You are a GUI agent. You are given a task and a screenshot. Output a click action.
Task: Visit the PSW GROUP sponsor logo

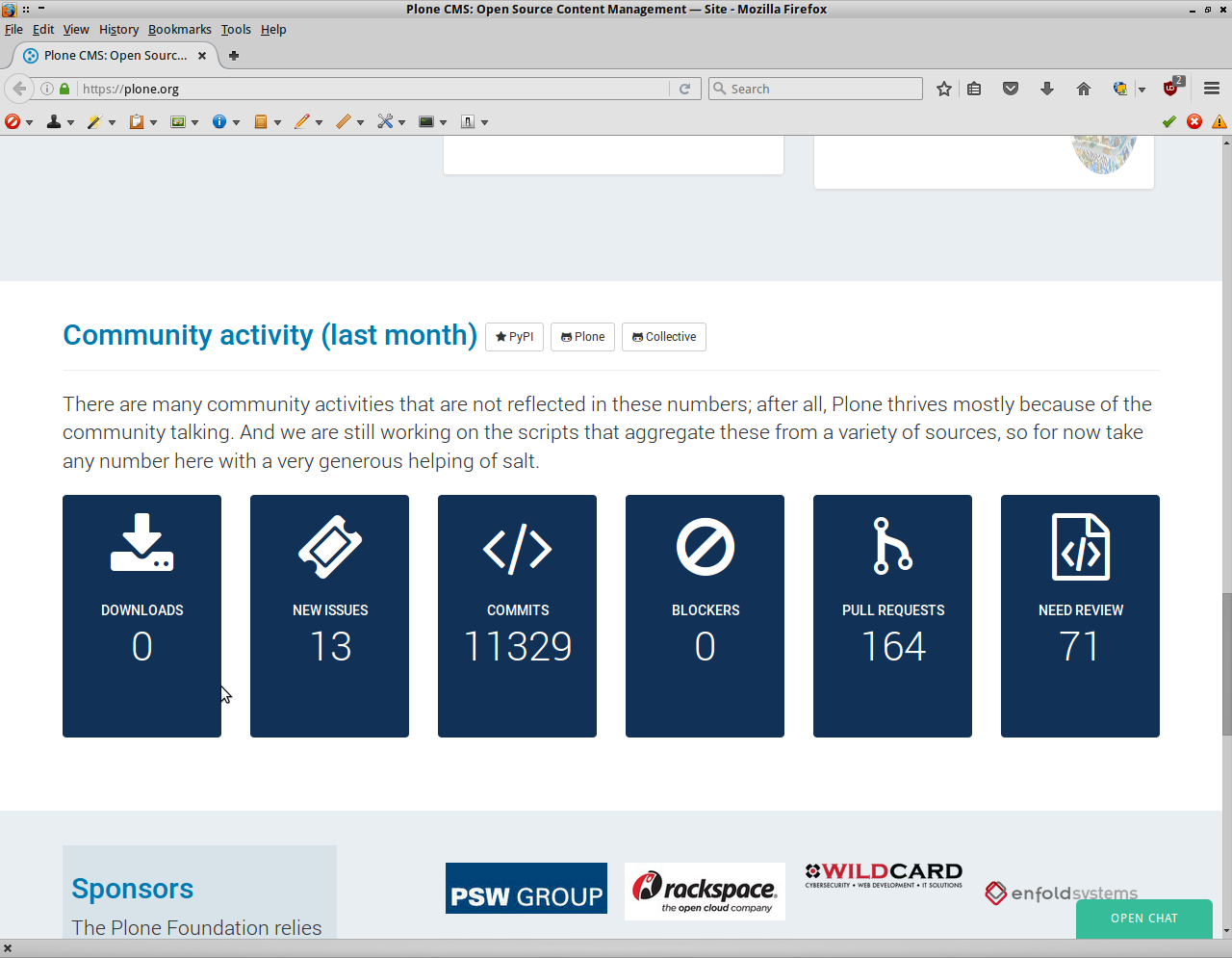526,888
